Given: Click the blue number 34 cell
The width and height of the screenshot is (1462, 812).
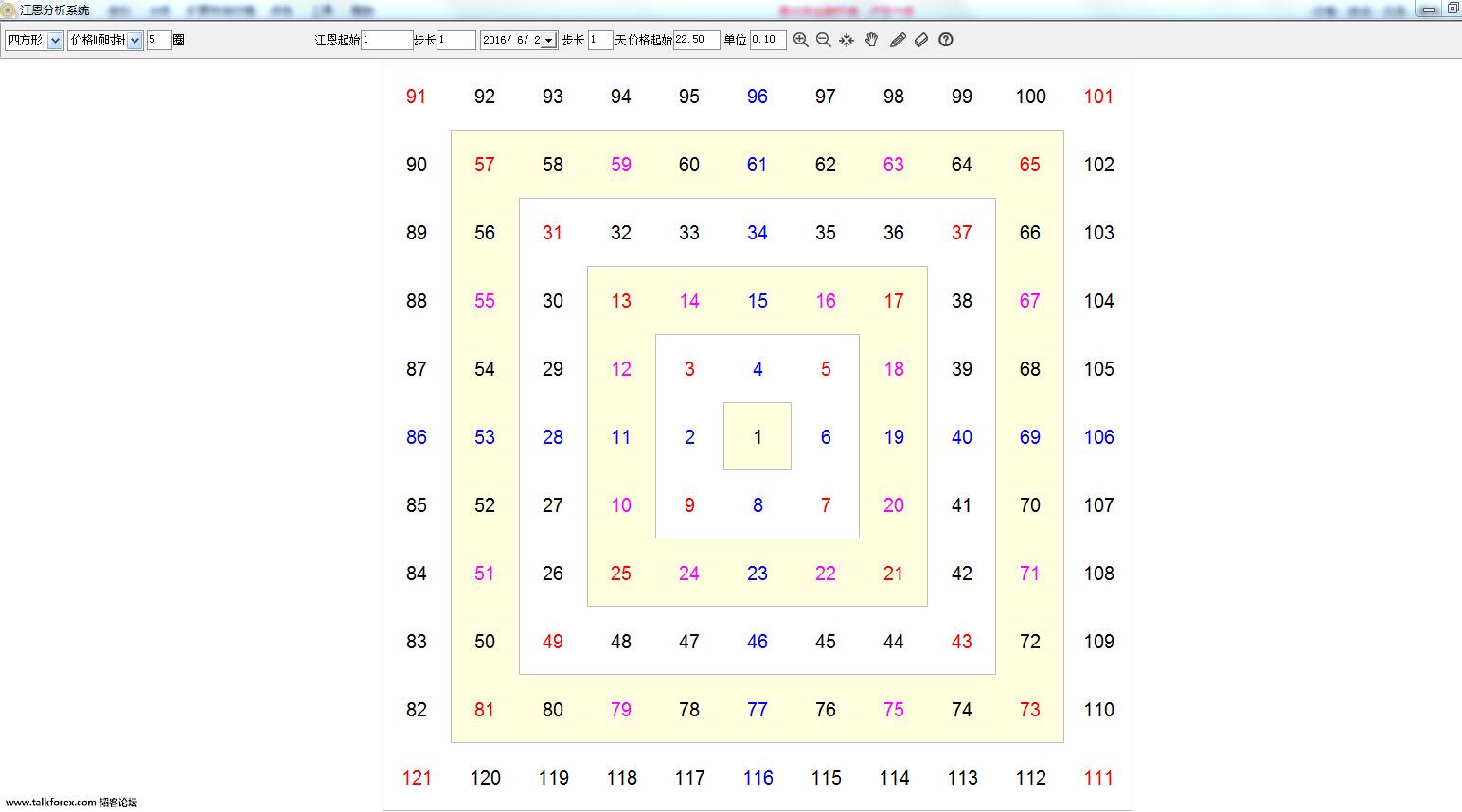Looking at the screenshot, I should click(x=758, y=233).
